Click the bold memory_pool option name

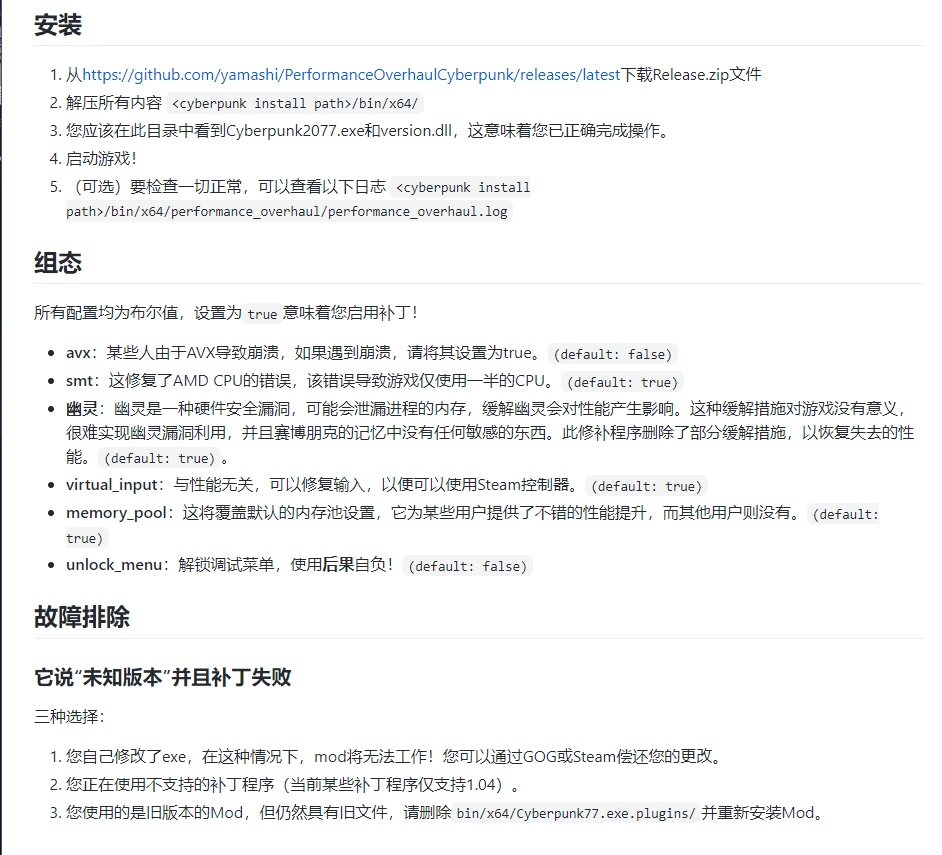click(x=115, y=513)
